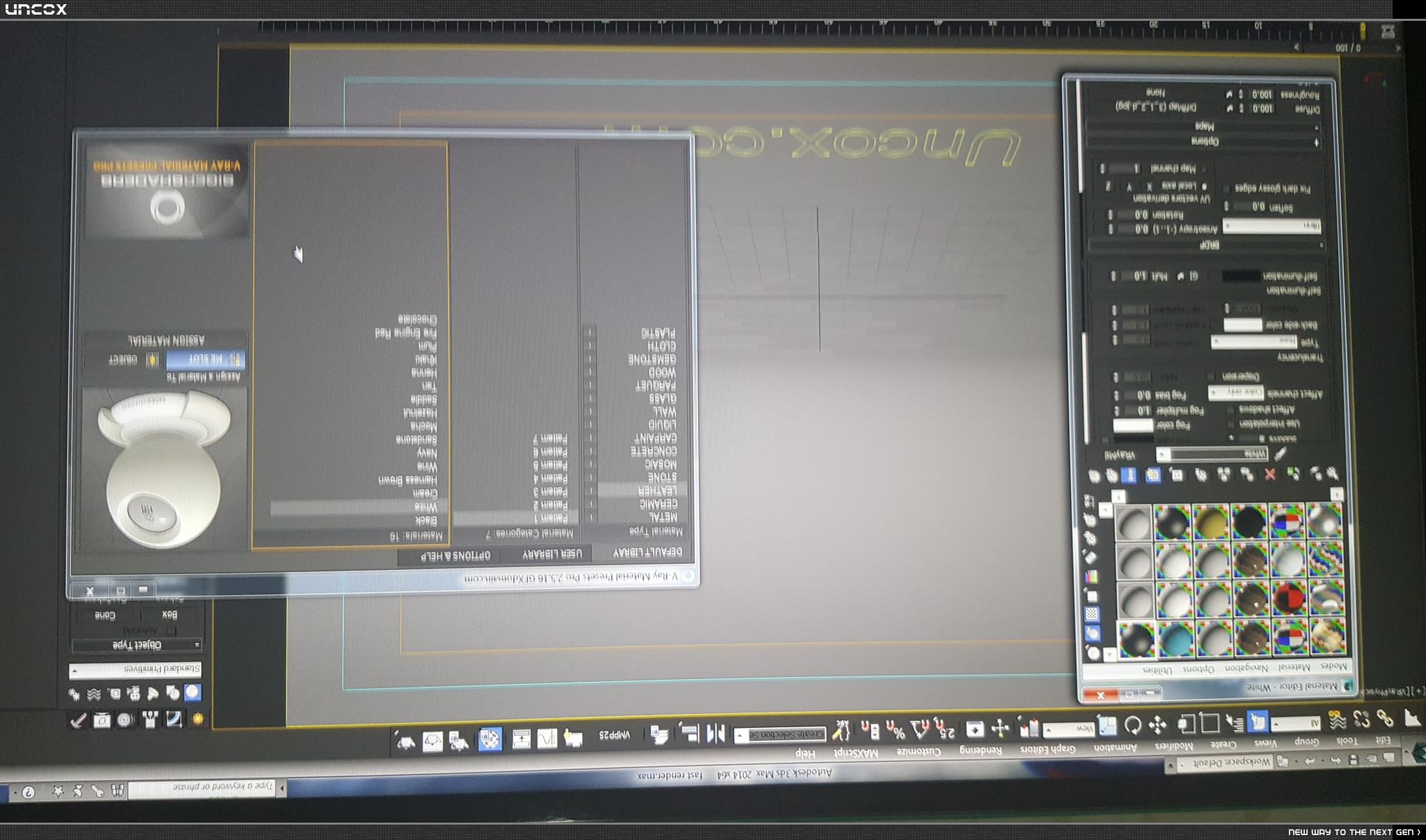
Task: Open the Rendering menu
Action: (980, 750)
